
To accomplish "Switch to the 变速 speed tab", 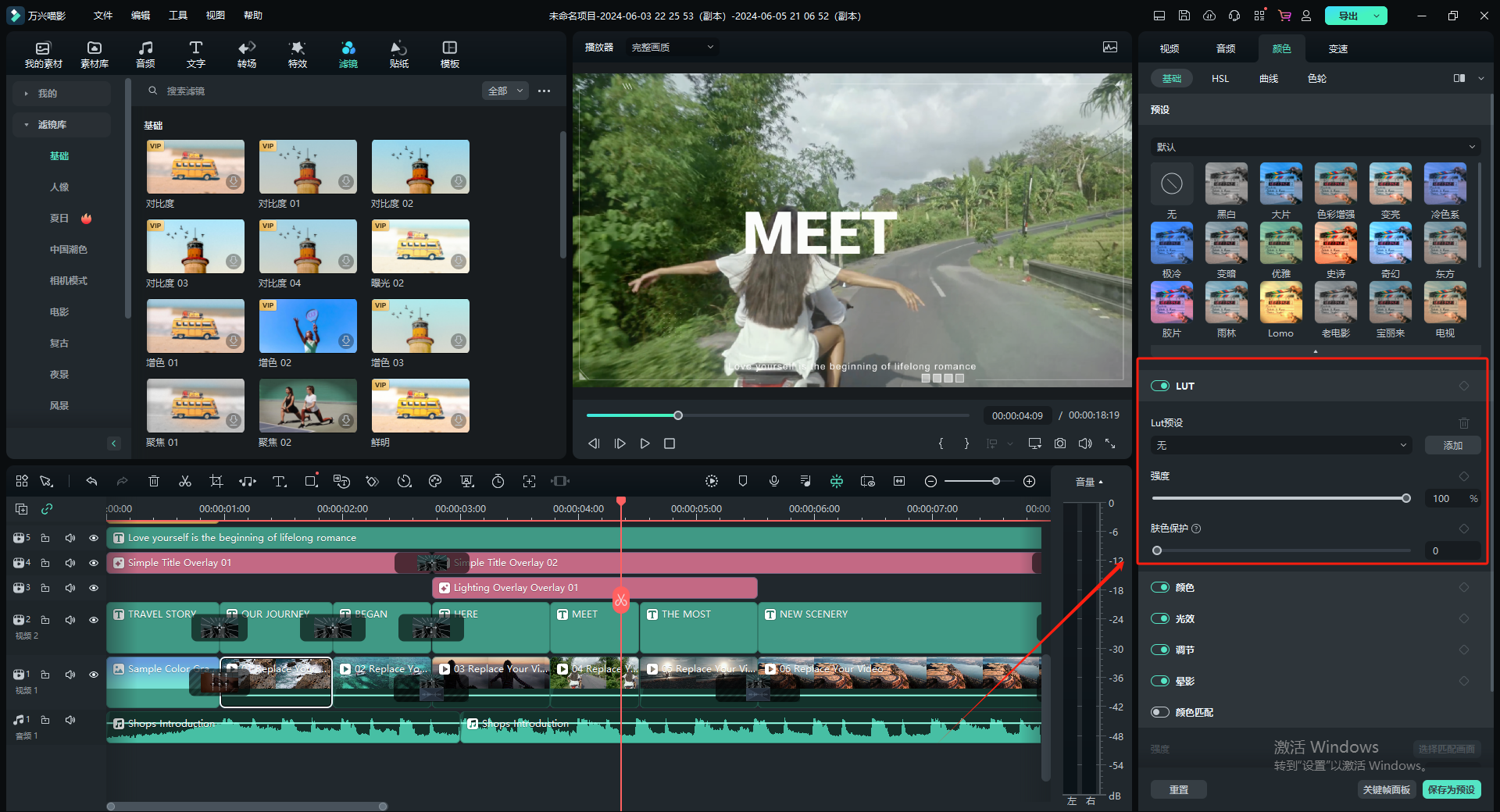I will [1338, 48].
